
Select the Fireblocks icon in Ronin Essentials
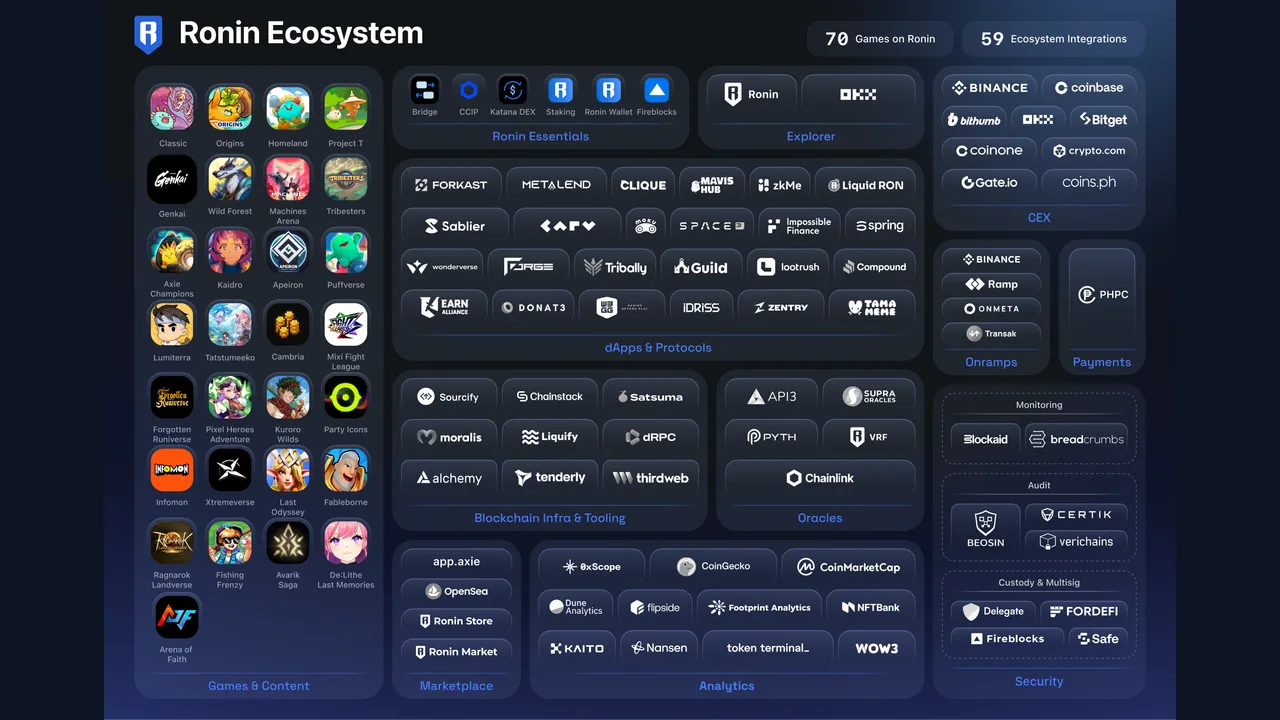(657, 90)
